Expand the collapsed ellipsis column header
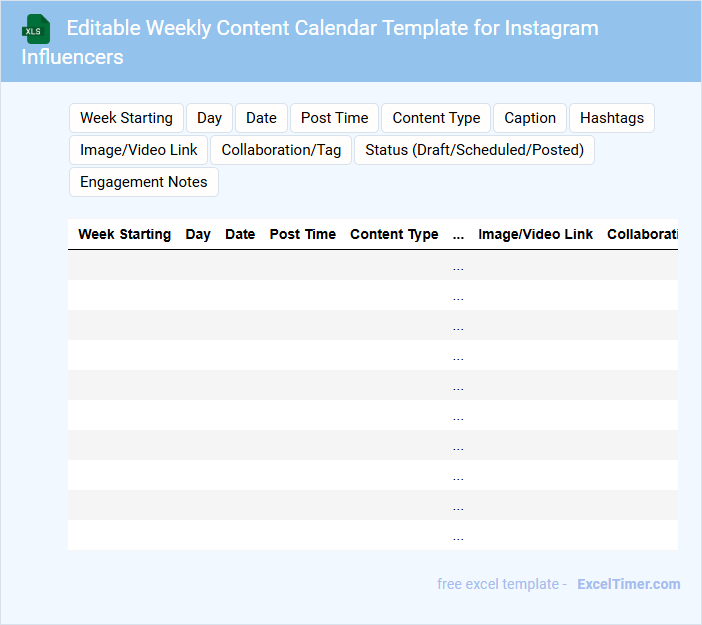702x625 pixels. coord(458,234)
